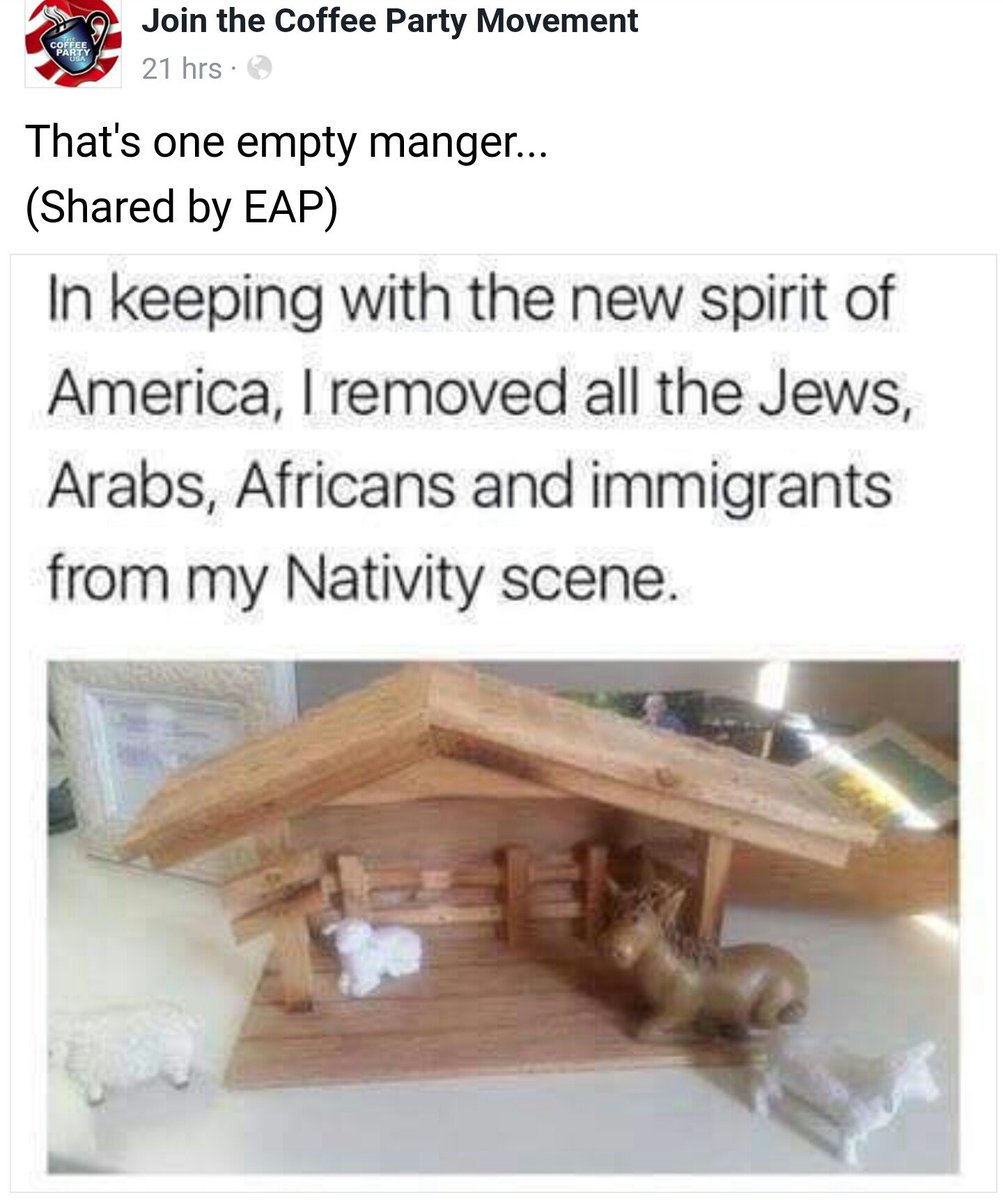This screenshot has width=1003, height=1200.
Task: Open the shared Nativity meme image
Action: (x=502, y=722)
